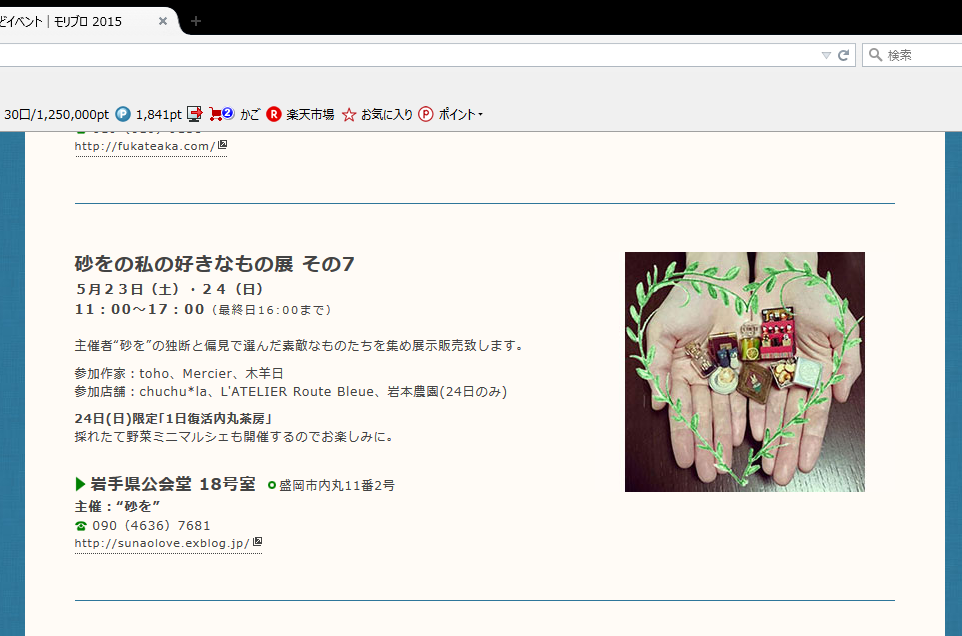Click the お気に入り star icon

tap(348, 115)
